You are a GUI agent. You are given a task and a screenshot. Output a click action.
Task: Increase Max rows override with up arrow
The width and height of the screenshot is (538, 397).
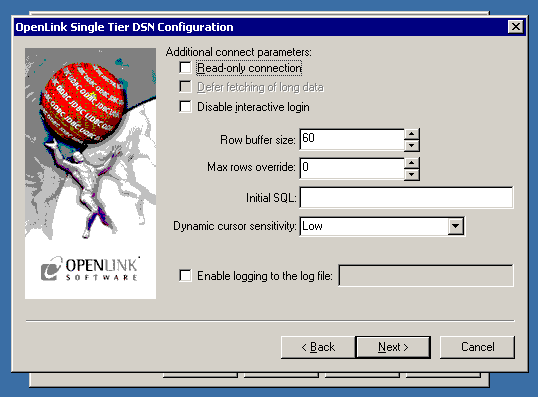point(411,163)
